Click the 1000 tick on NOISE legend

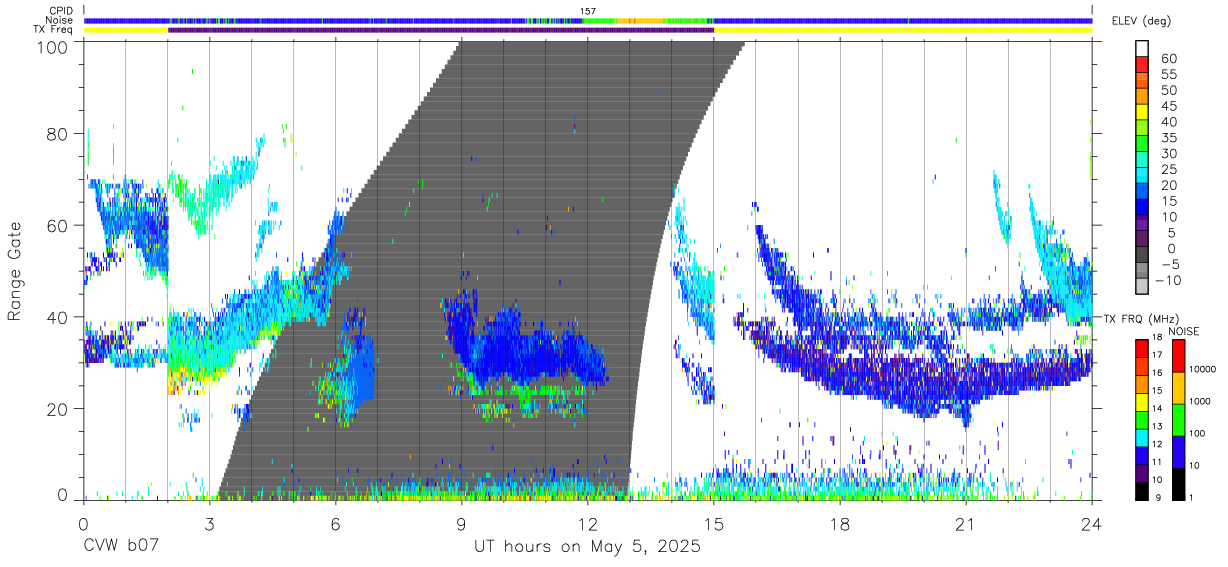(x=1199, y=402)
